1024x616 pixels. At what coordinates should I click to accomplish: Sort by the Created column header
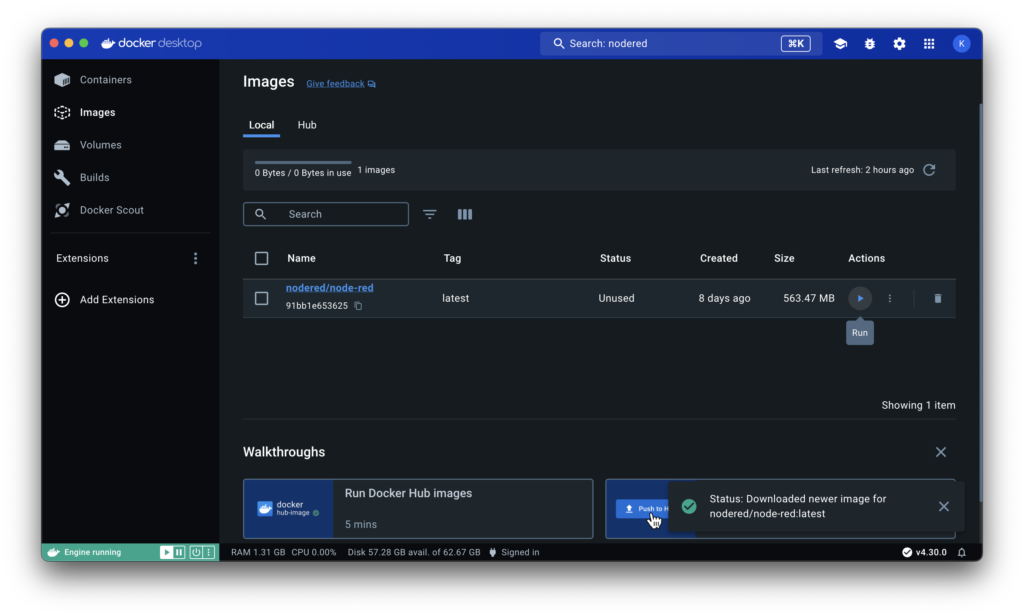(x=718, y=259)
